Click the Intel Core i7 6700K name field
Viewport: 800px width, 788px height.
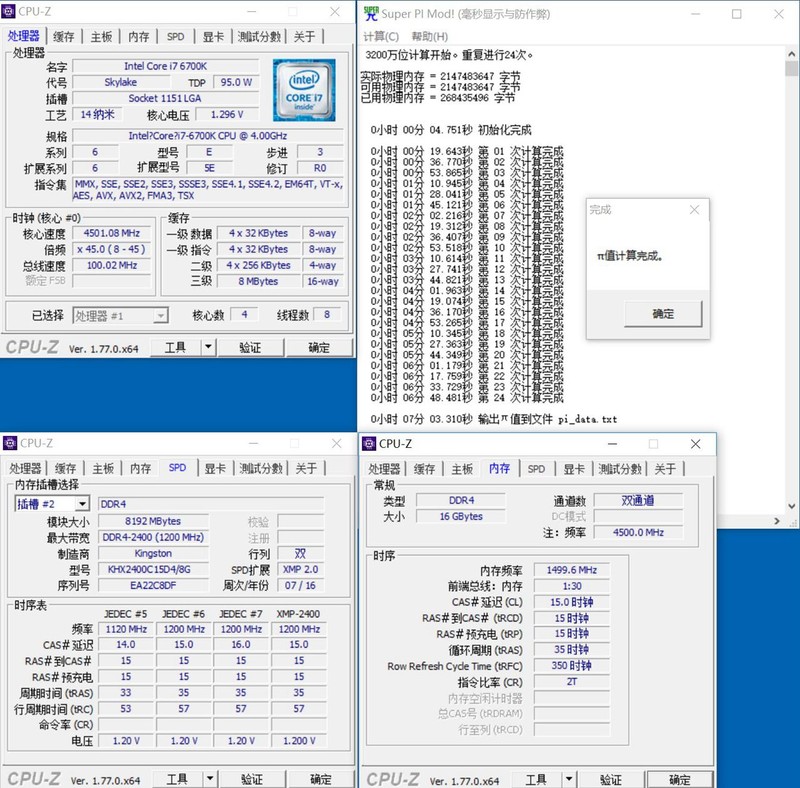pos(165,66)
